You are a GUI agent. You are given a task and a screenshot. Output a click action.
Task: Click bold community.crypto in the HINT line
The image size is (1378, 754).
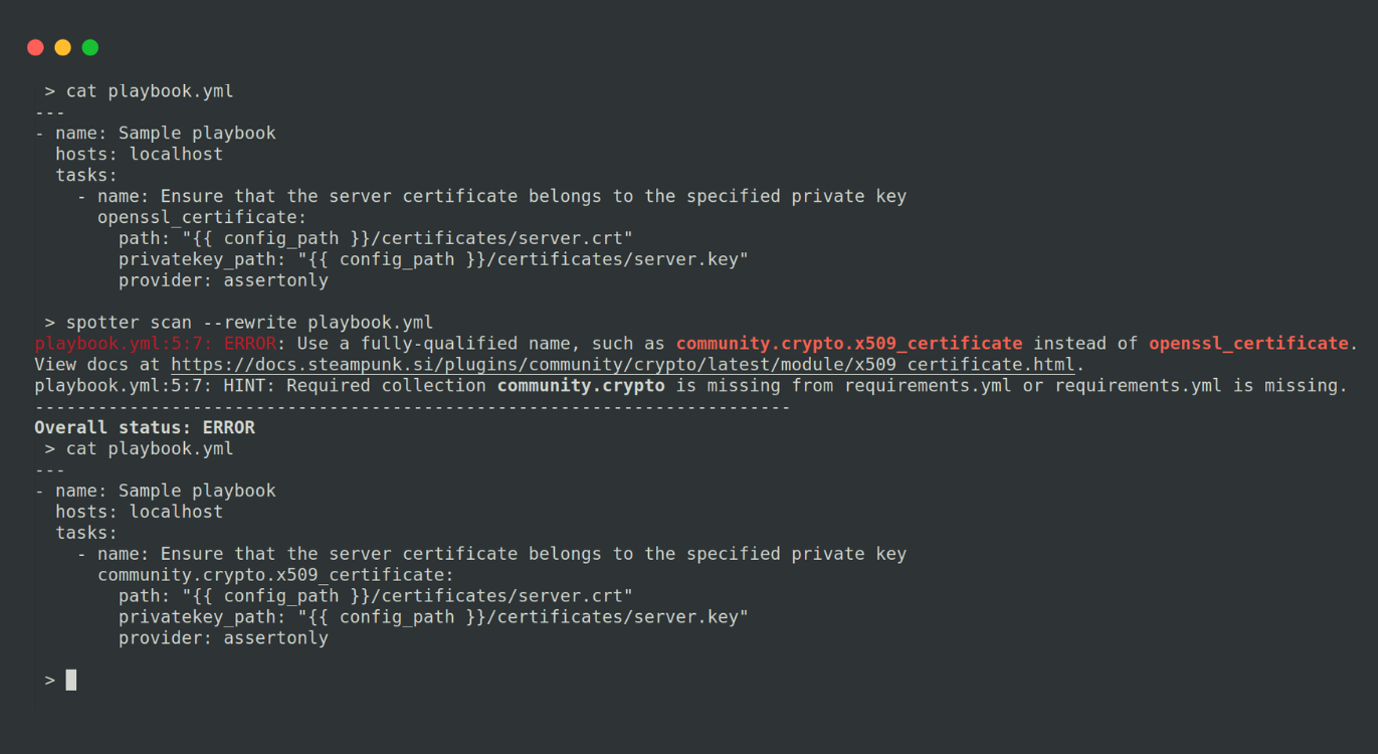point(580,385)
